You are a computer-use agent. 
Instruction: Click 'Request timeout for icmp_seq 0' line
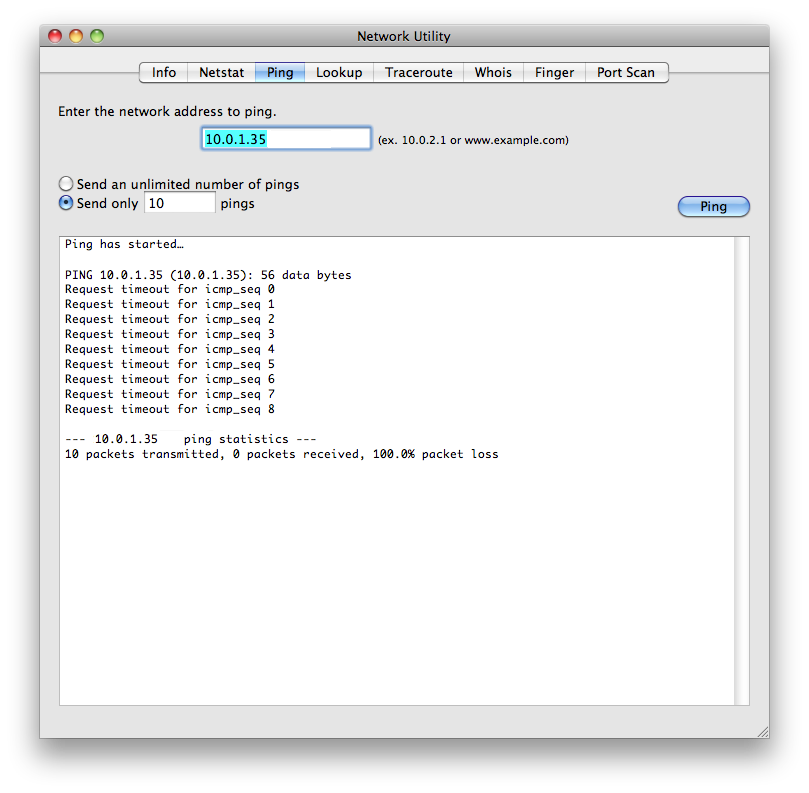(170, 289)
